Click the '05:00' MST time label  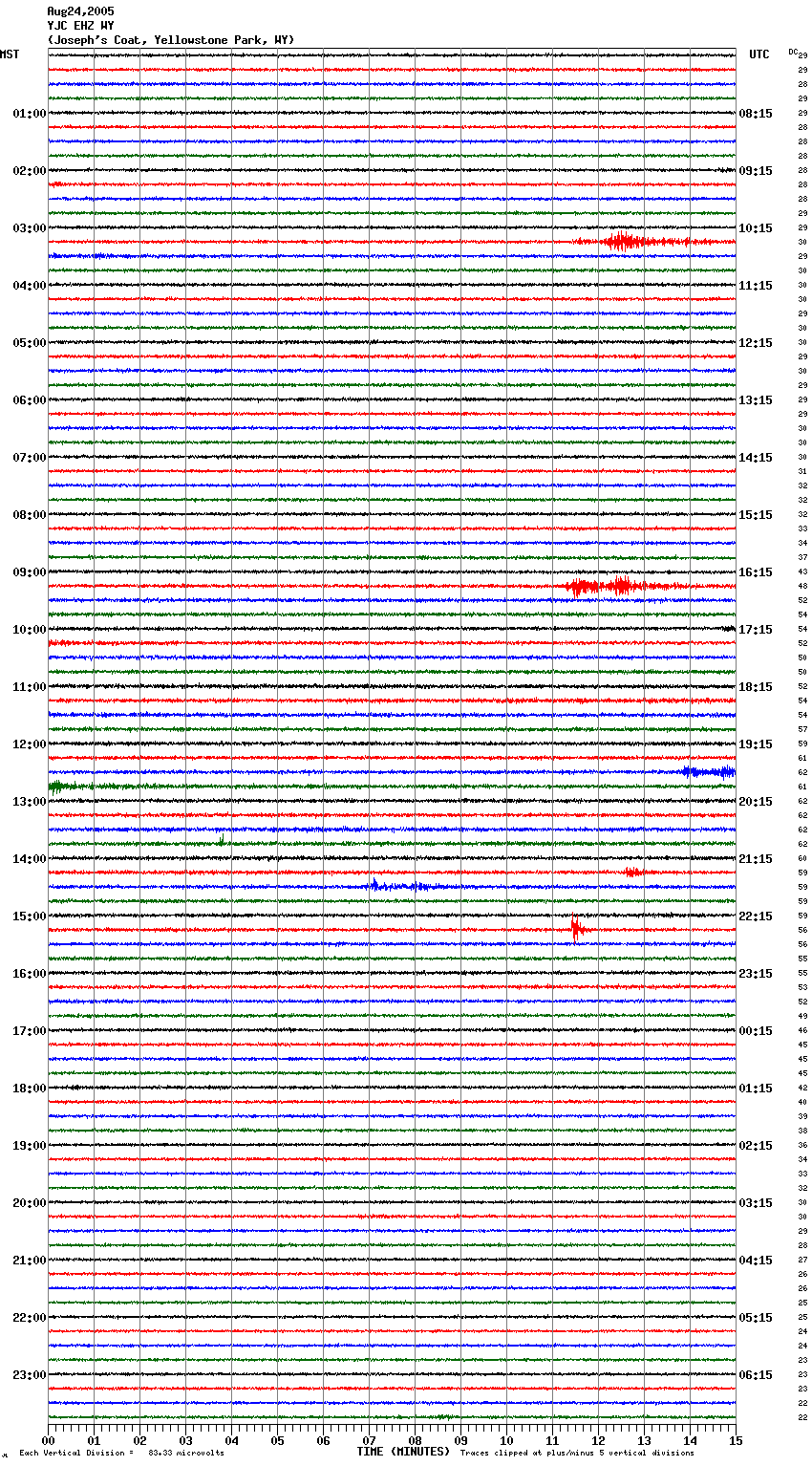pyautogui.click(x=30, y=343)
